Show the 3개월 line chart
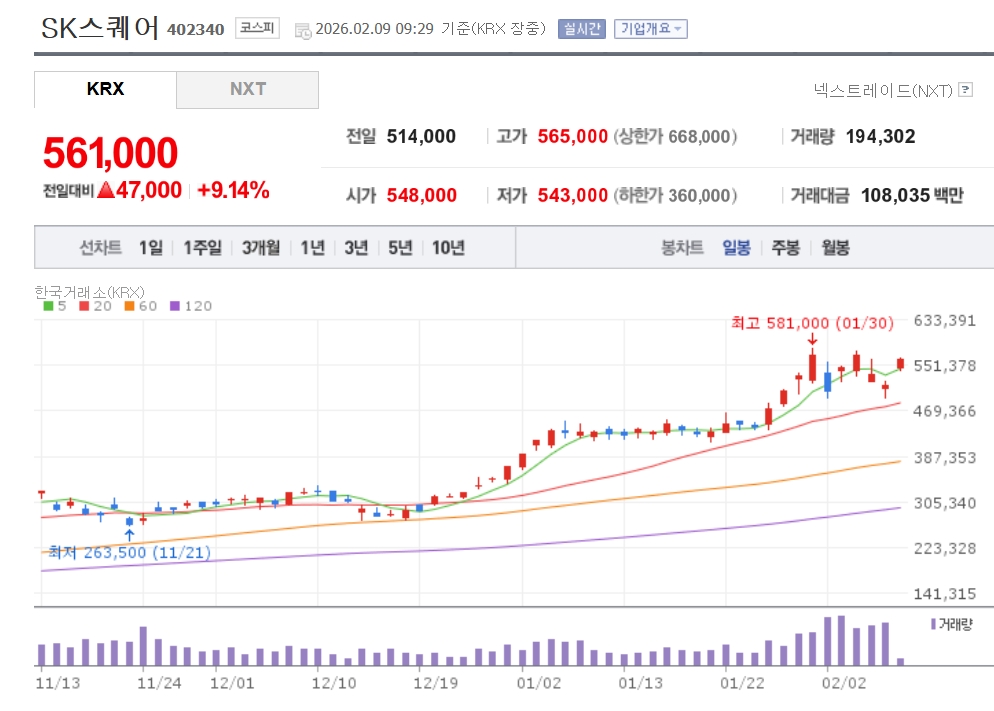This screenshot has height=711, width=994. pos(261,248)
